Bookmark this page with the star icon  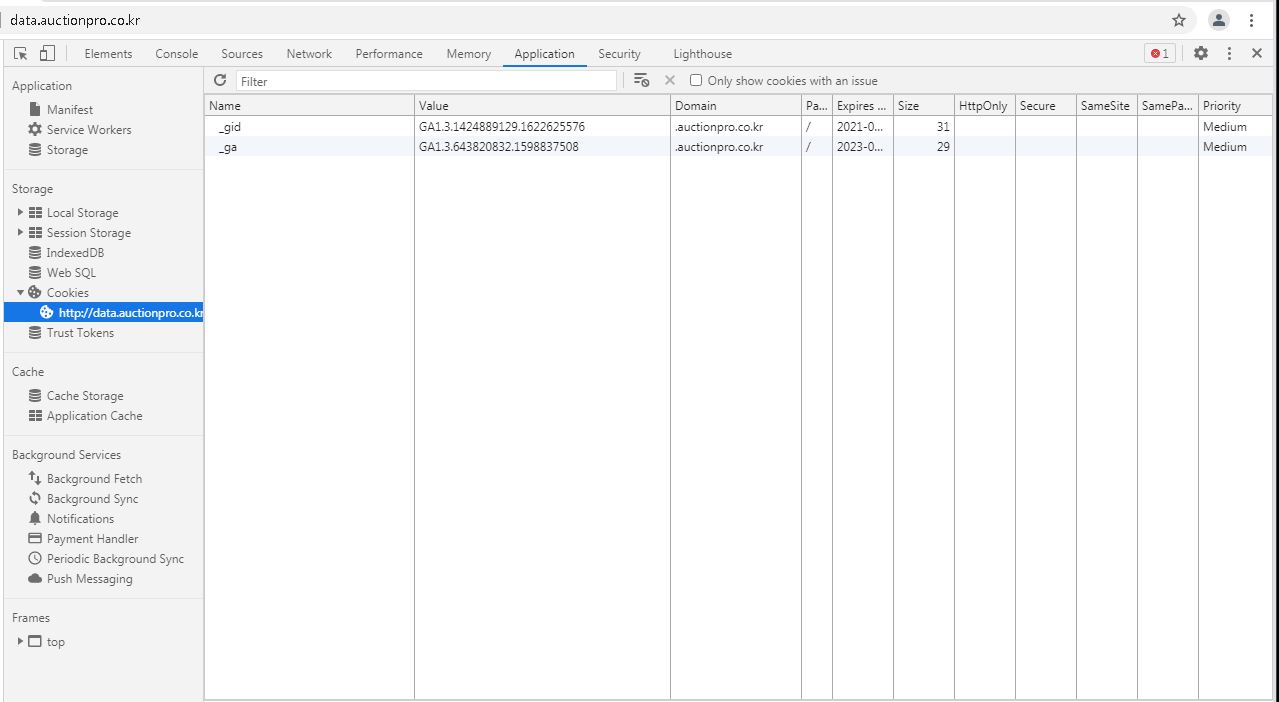1179,20
